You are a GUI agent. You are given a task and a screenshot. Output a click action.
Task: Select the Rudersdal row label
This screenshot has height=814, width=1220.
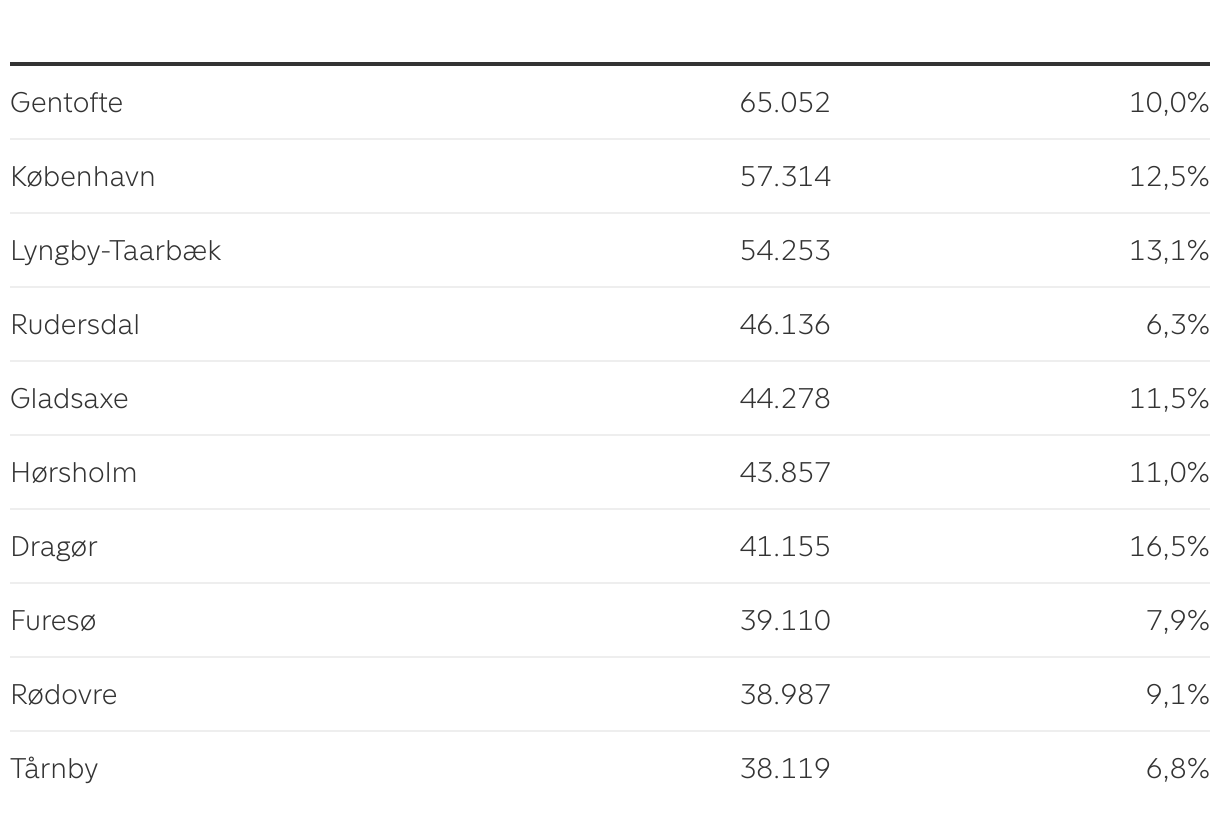click(75, 325)
